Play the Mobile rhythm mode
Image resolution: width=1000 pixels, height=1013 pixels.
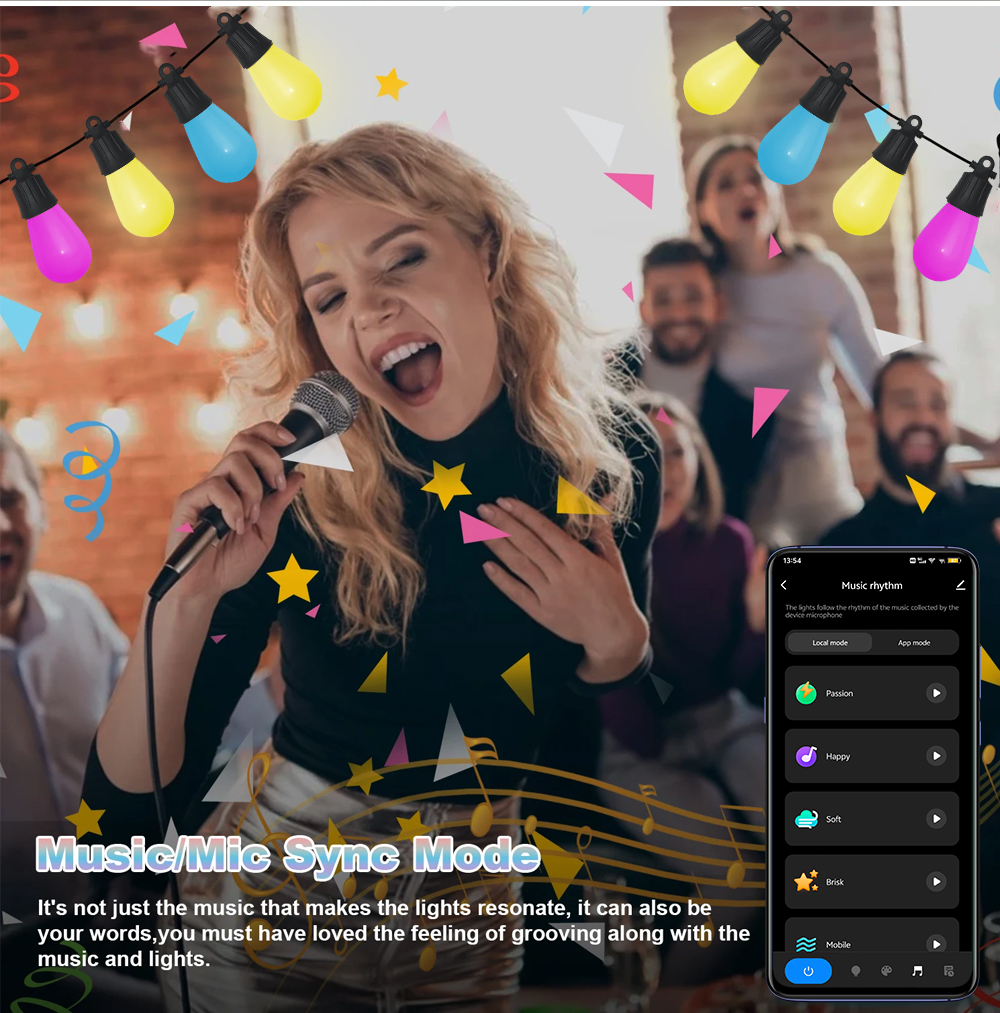[936, 943]
